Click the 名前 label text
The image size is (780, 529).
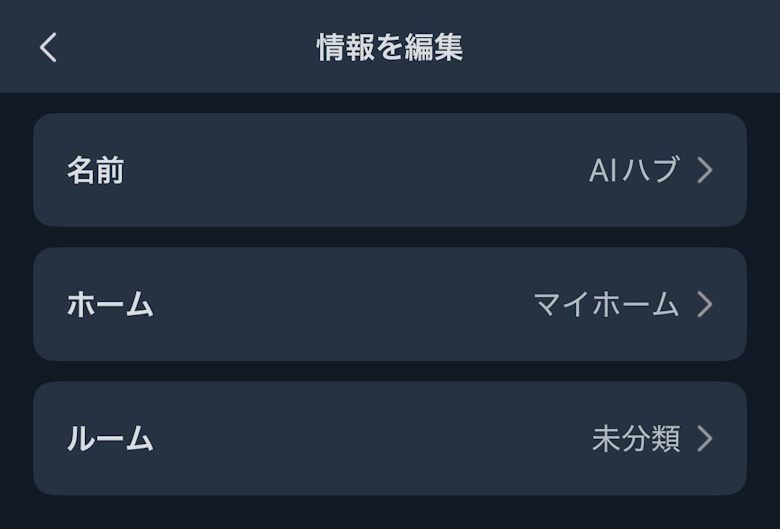(95, 171)
